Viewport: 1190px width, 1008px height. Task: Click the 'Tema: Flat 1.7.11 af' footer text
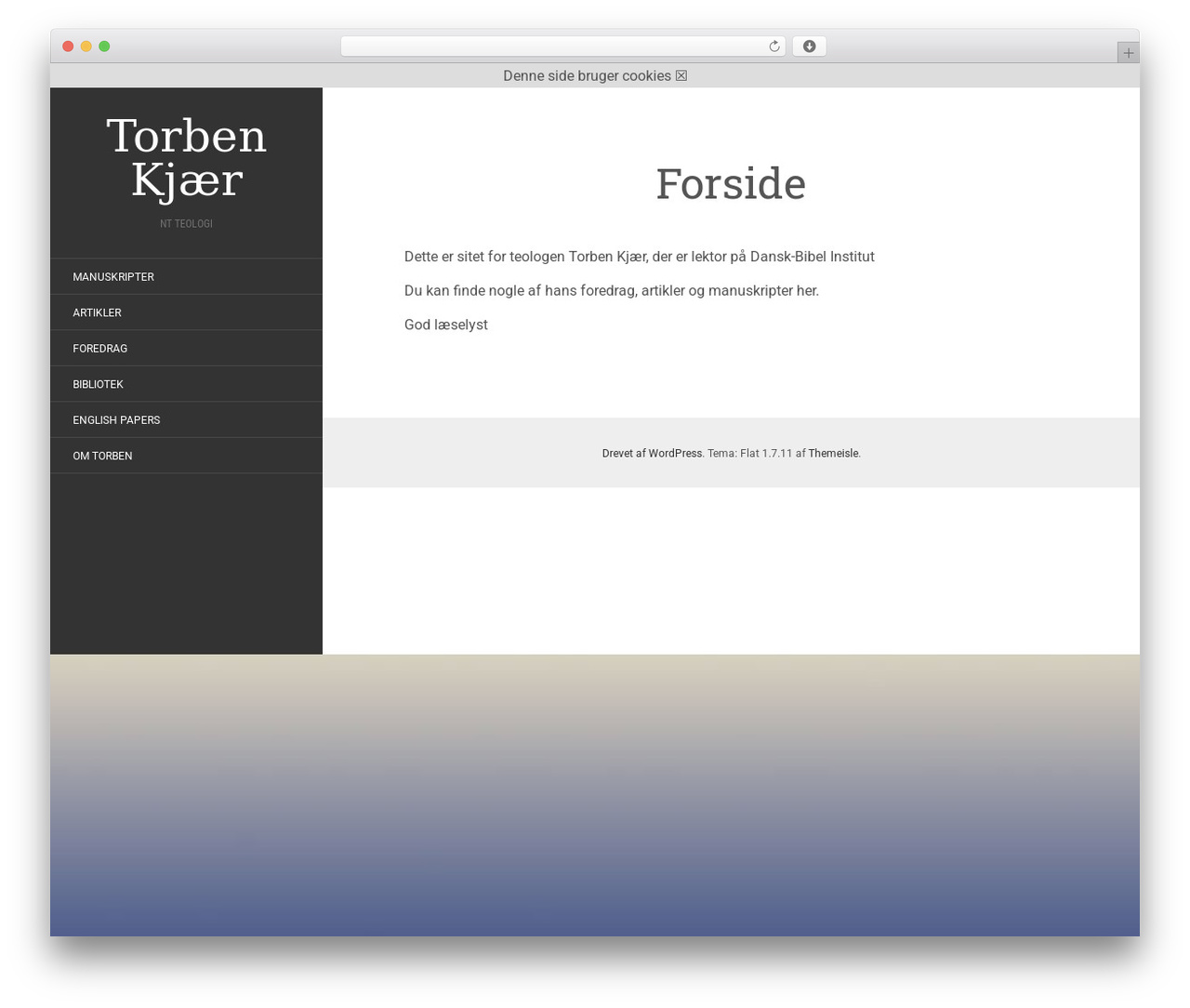pos(756,454)
